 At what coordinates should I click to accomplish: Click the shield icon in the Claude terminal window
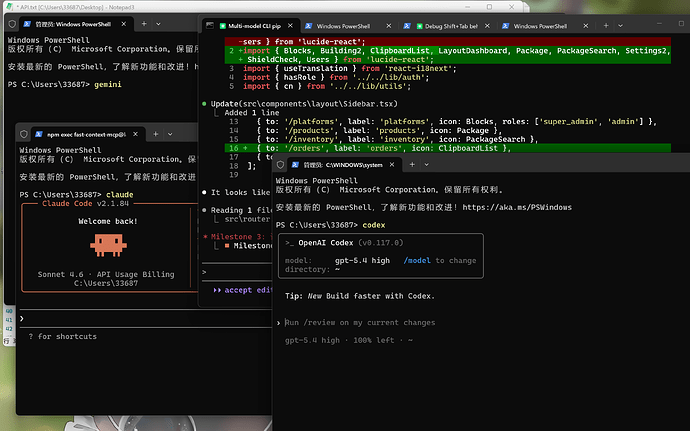coord(24,134)
